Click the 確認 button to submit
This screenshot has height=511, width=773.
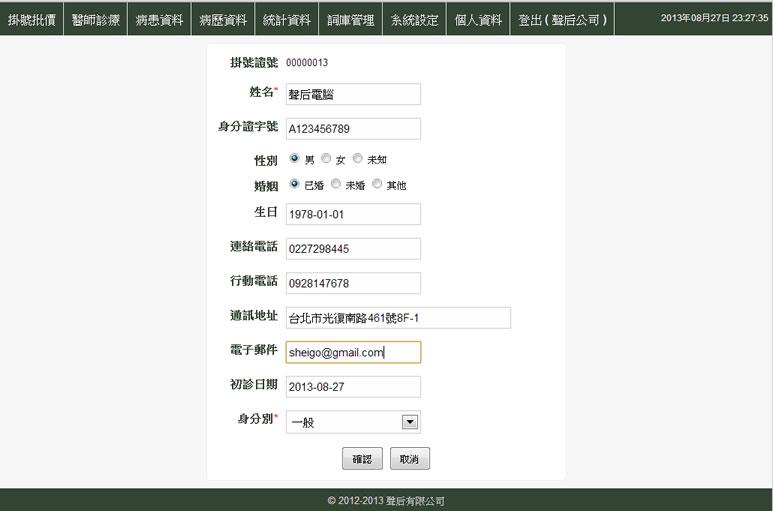(x=362, y=458)
